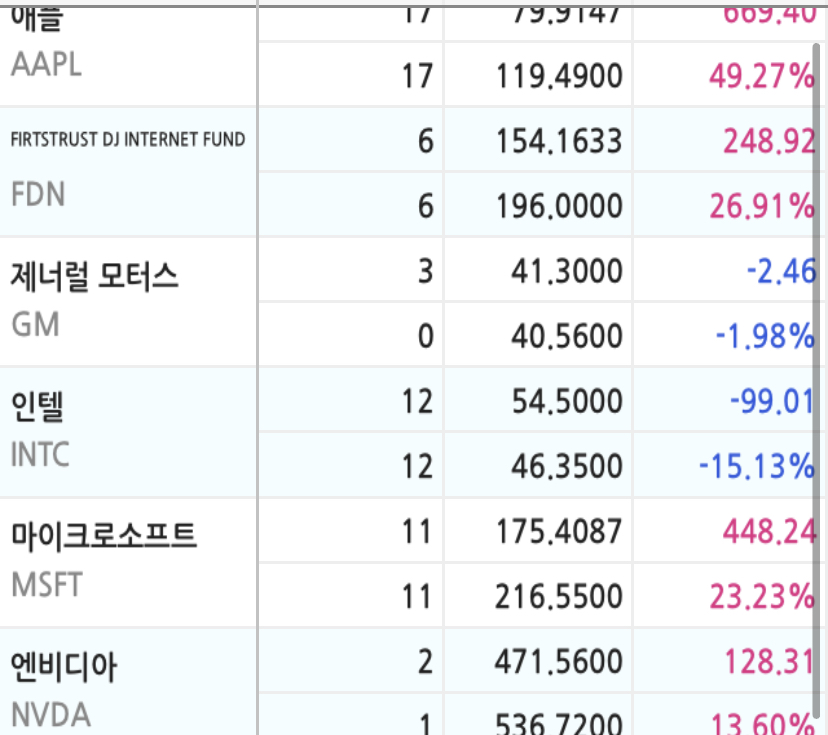Select the 인텔 stock name
Screen dimensions: 828x735
point(38,406)
